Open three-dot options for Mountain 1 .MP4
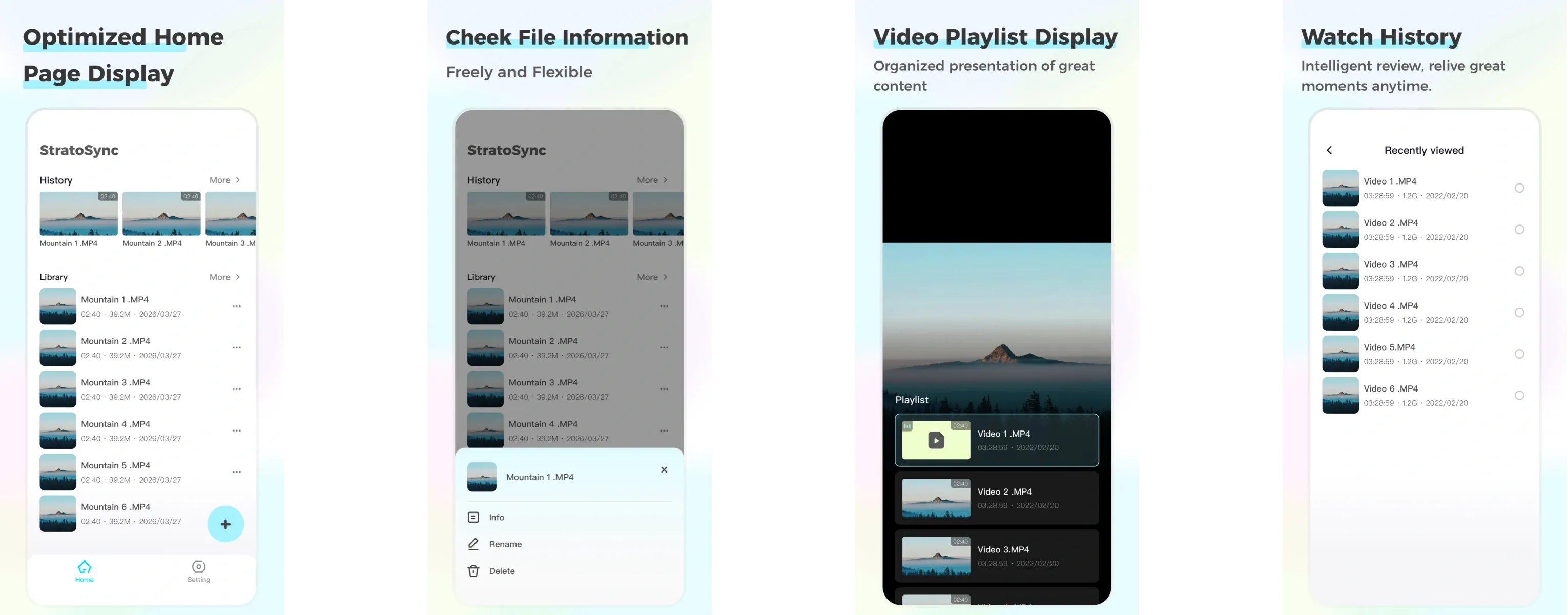 [236, 306]
